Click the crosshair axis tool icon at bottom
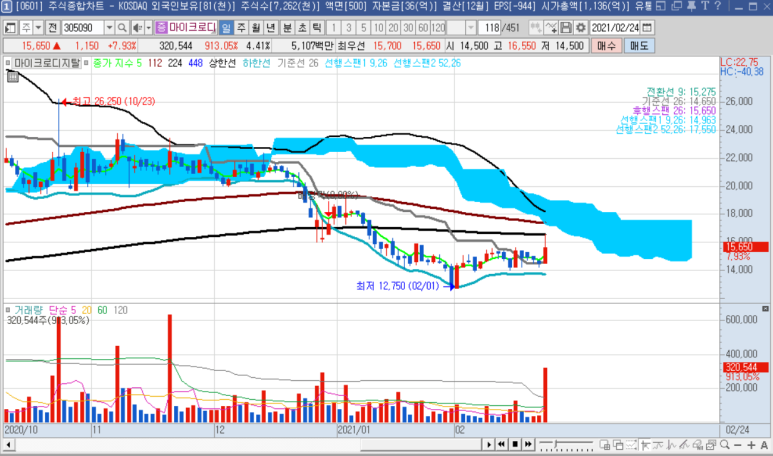The image size is (773, 456). tap(644, 445)
